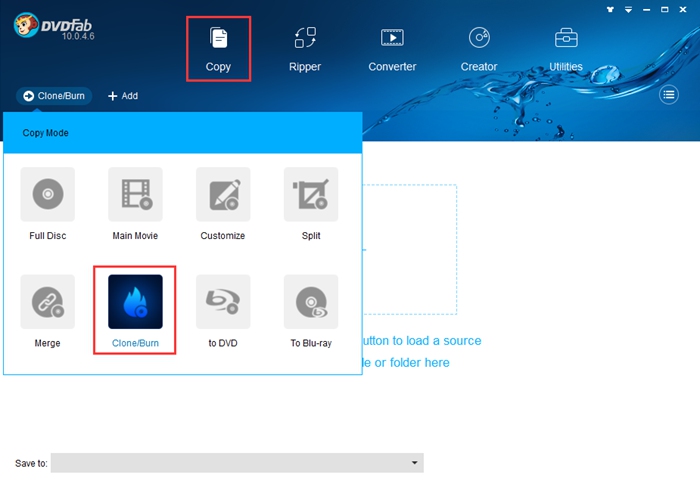700x481 pixels.
Task: Close the DVDFab window
Action: pyautogui.click(x=683, y=9)
